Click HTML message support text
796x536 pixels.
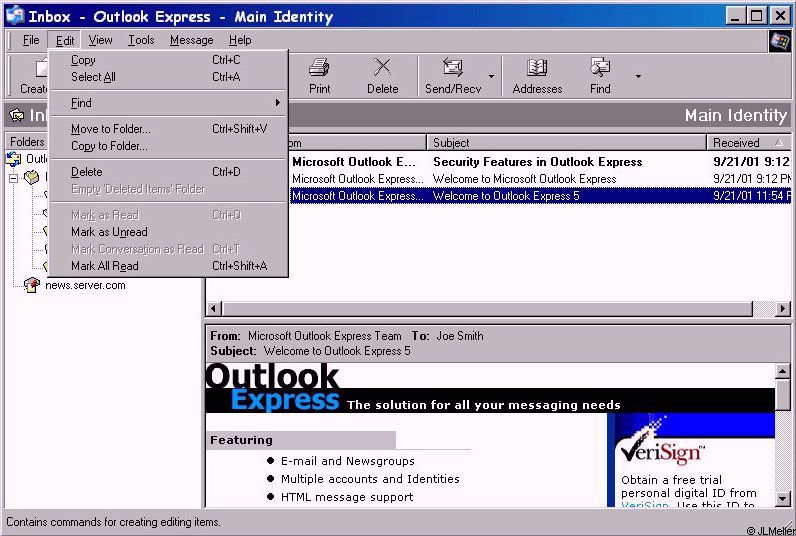347,497
